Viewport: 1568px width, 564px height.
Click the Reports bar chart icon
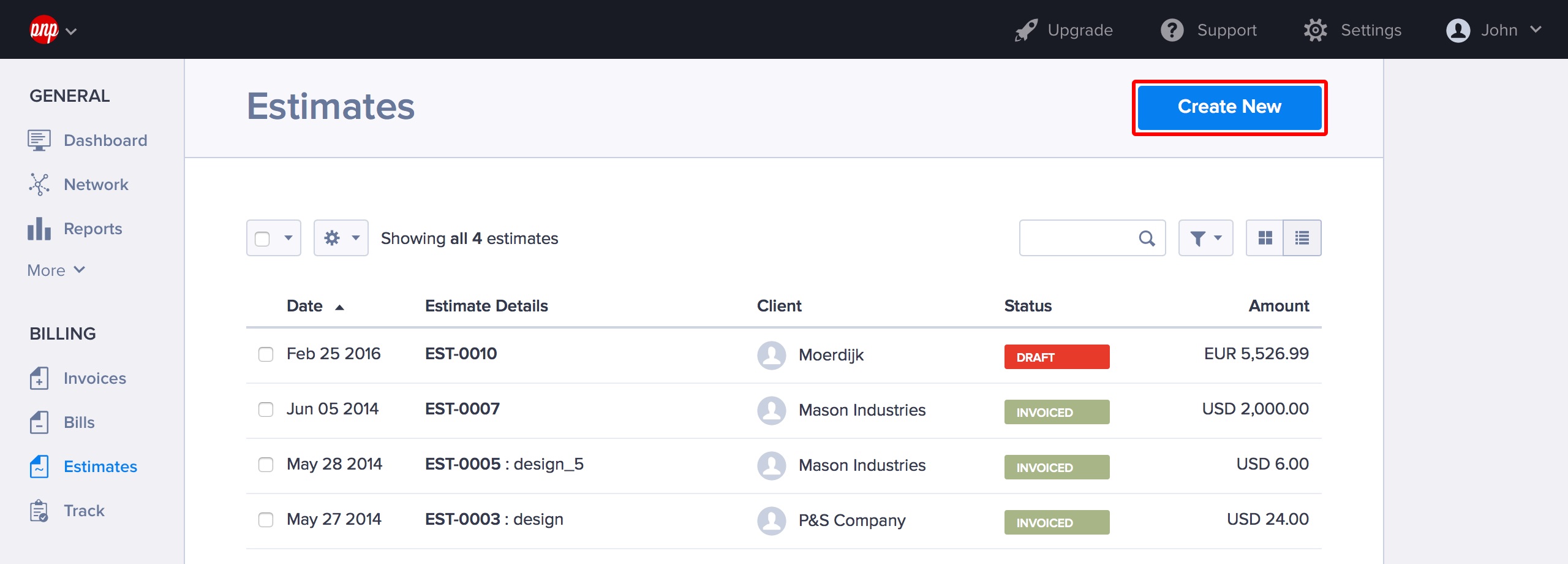coord(39,229)
